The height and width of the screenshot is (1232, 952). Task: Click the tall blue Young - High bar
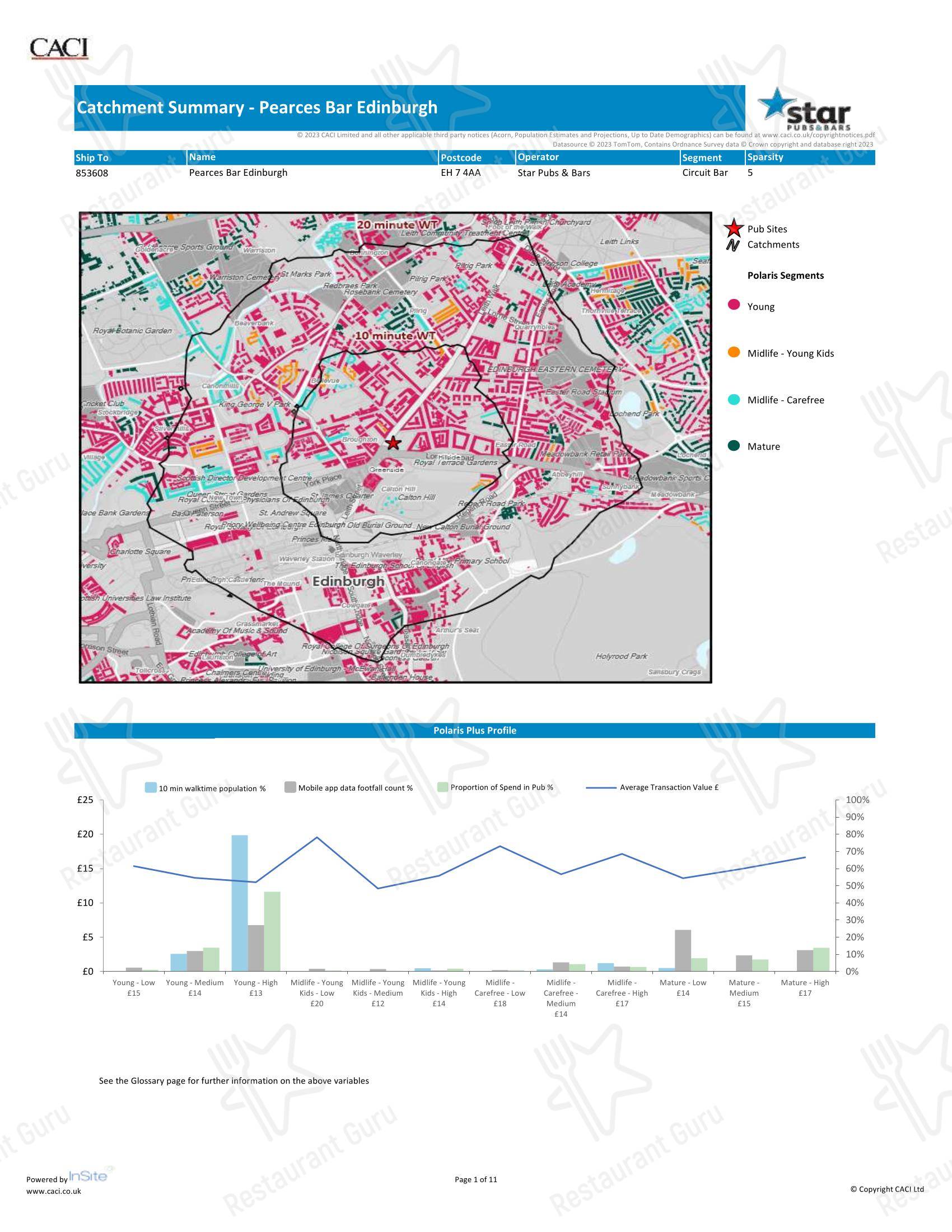[x=240, y=903]
